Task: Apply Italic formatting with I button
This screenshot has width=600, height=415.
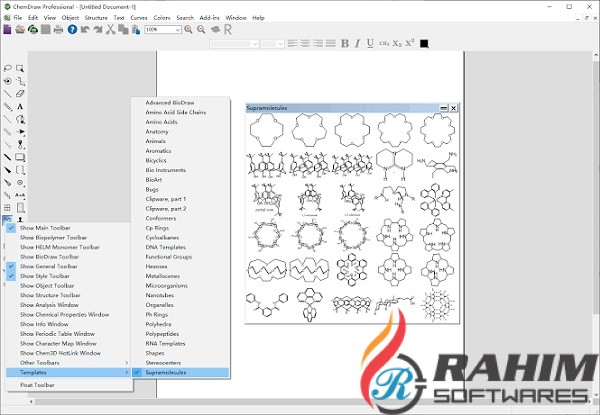Action: pos(357,44)
